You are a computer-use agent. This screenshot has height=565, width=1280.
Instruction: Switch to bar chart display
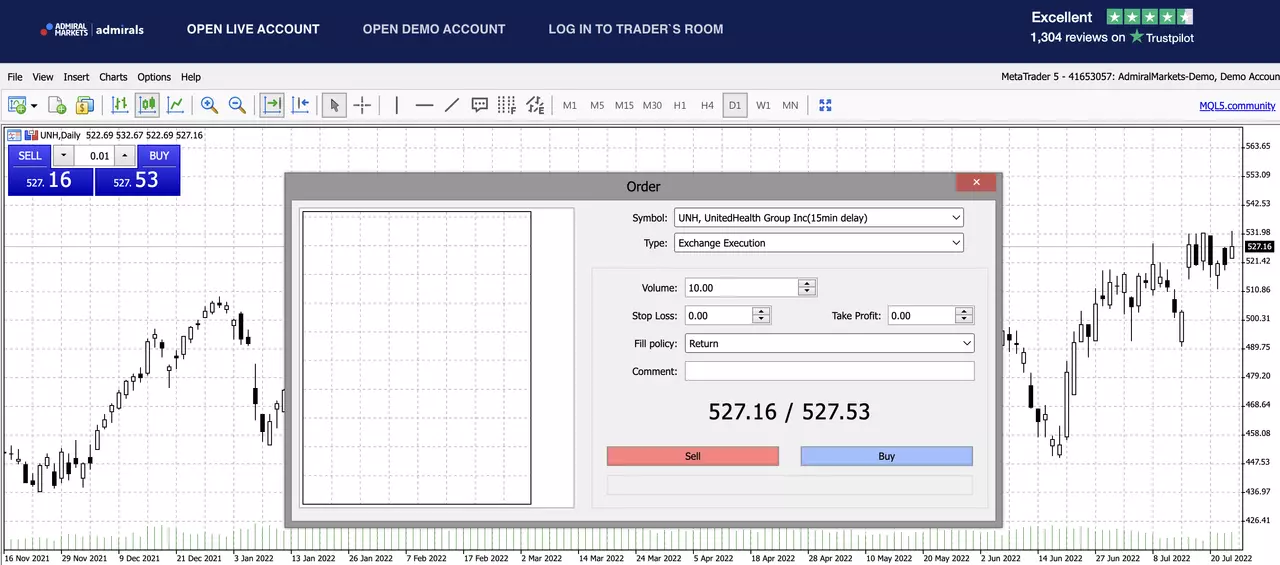120,104
